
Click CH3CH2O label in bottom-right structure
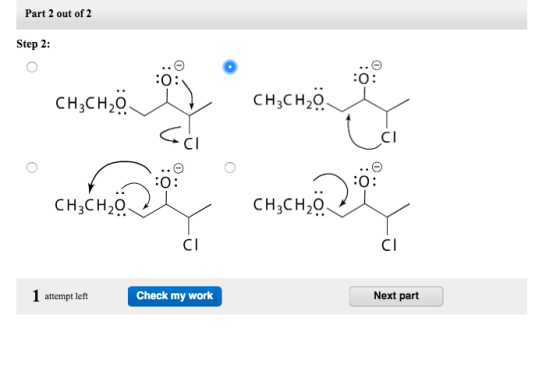click(289, 205)
